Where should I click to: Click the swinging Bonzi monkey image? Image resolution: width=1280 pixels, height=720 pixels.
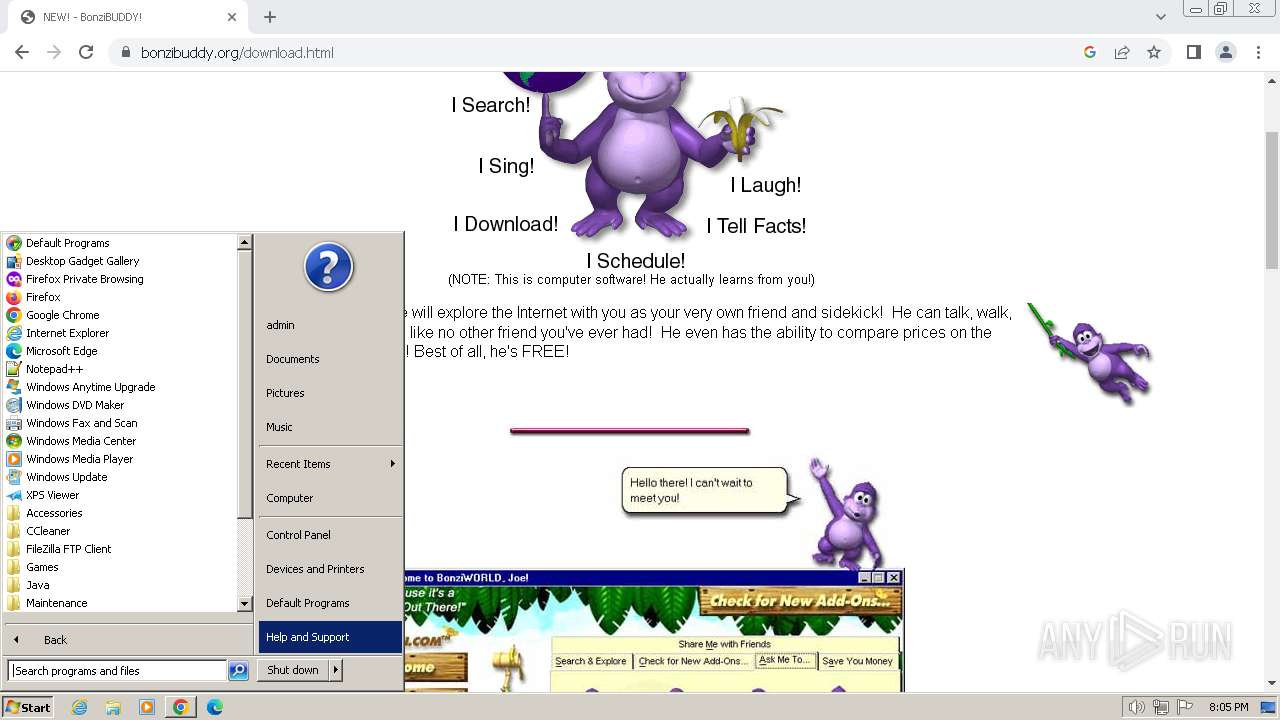[x=1090, y=352]
